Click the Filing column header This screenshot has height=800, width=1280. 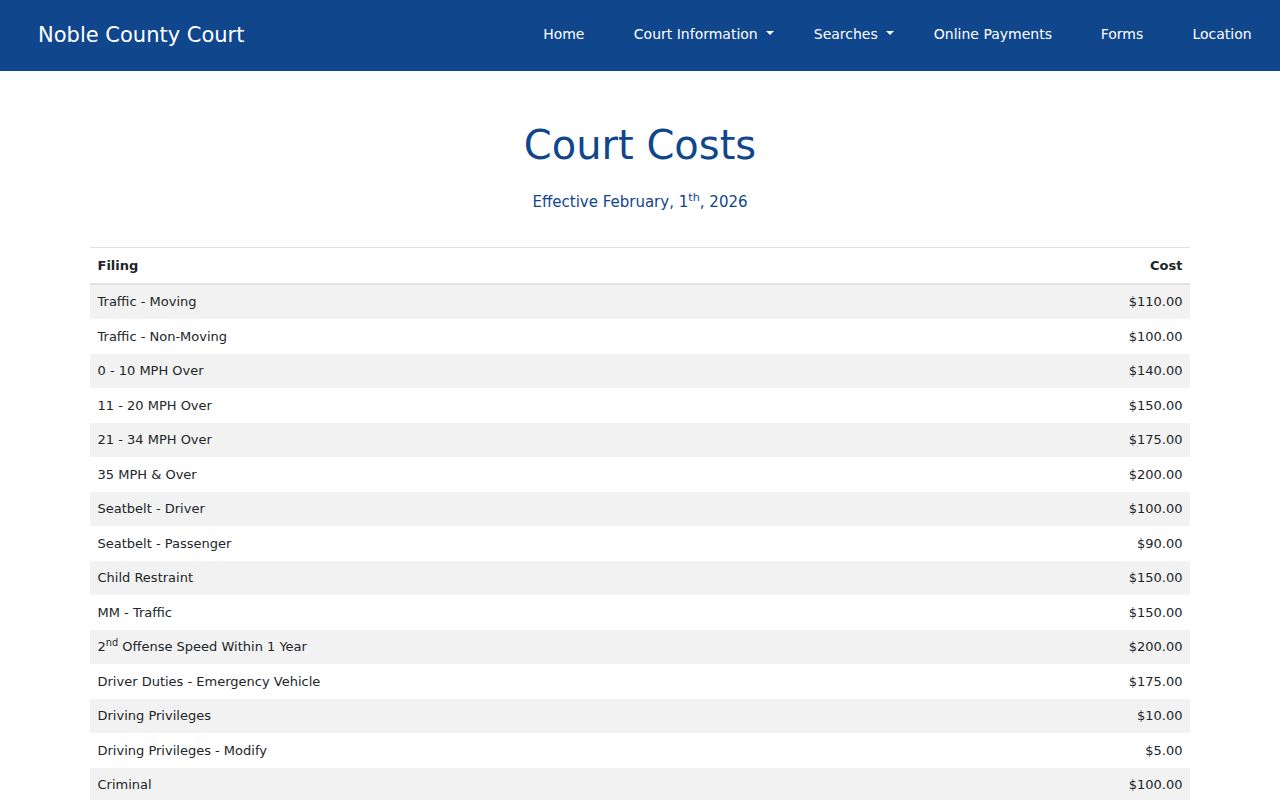pyautogui.click(x=118, y=266)
